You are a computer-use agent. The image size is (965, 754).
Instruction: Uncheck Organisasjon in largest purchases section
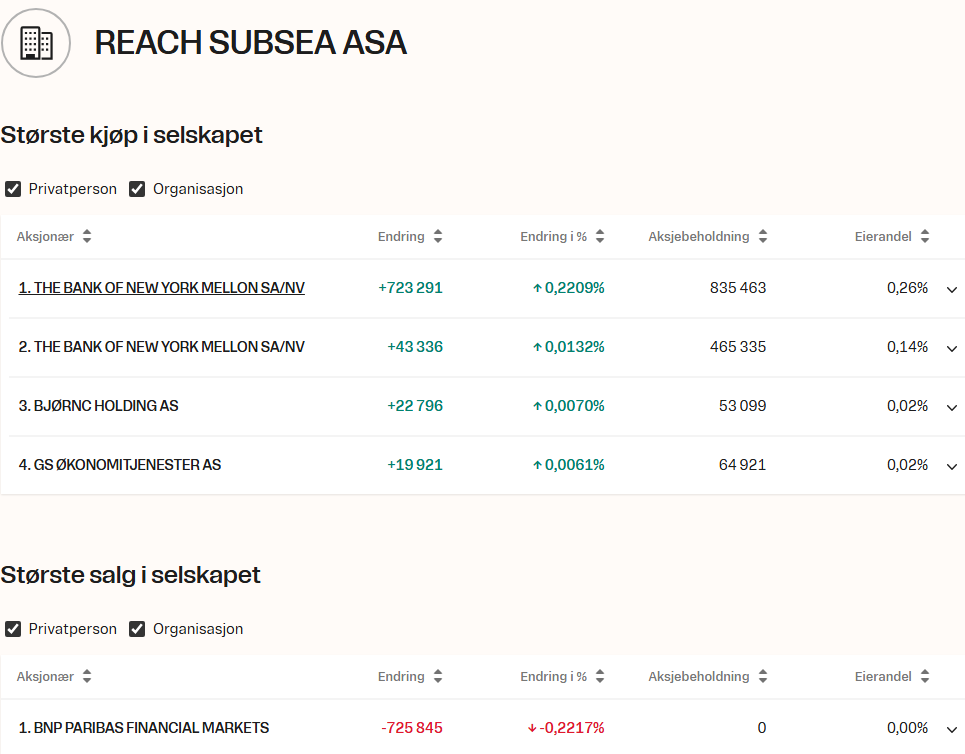(137, 189)
